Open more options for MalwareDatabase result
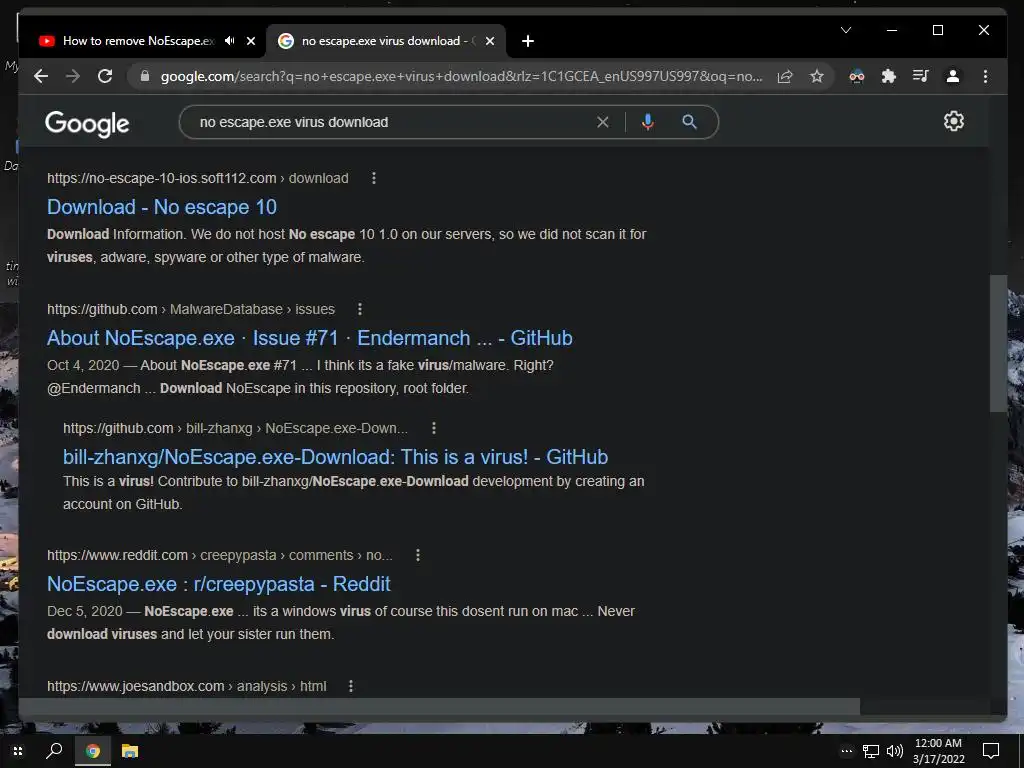 click(x=360, y=309)
